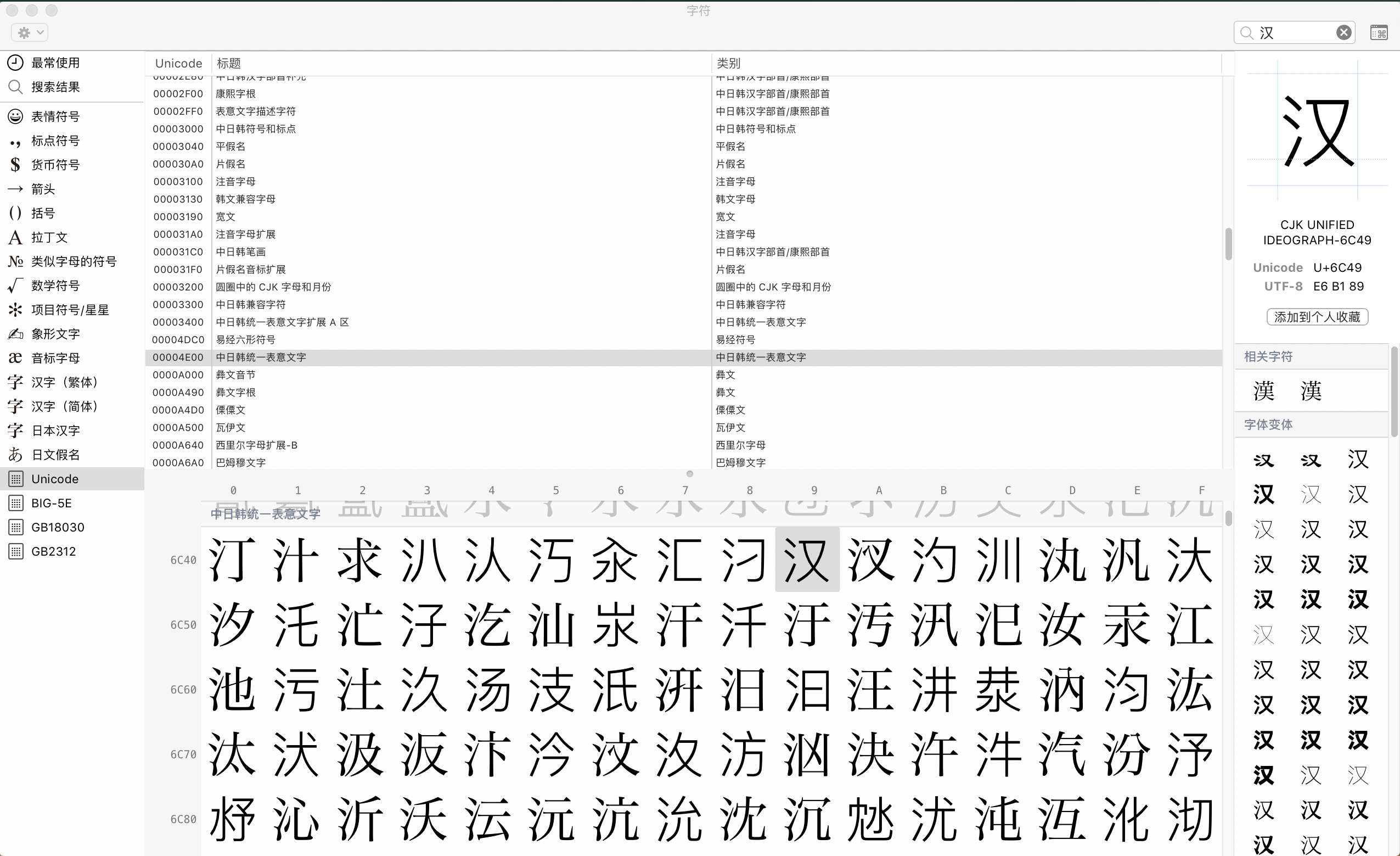The height and width of the screenshot is (856, 1400).
Task: Open 日文假名 あ category icon
Action: coord(15,455)
